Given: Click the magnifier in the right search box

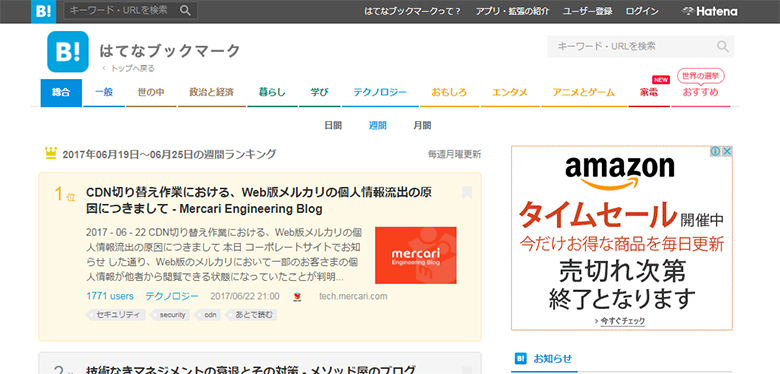Looking at the screenshot, I should (x=722, y=47).
